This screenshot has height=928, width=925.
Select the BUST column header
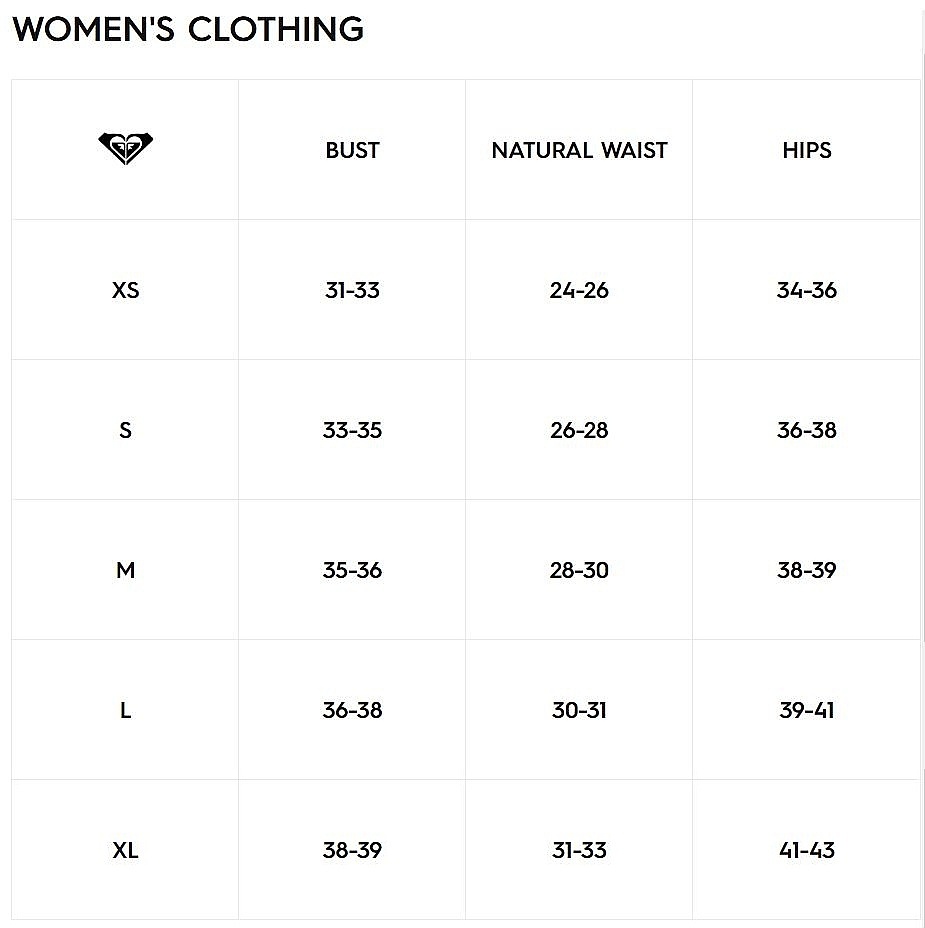[x=352, y=150]
